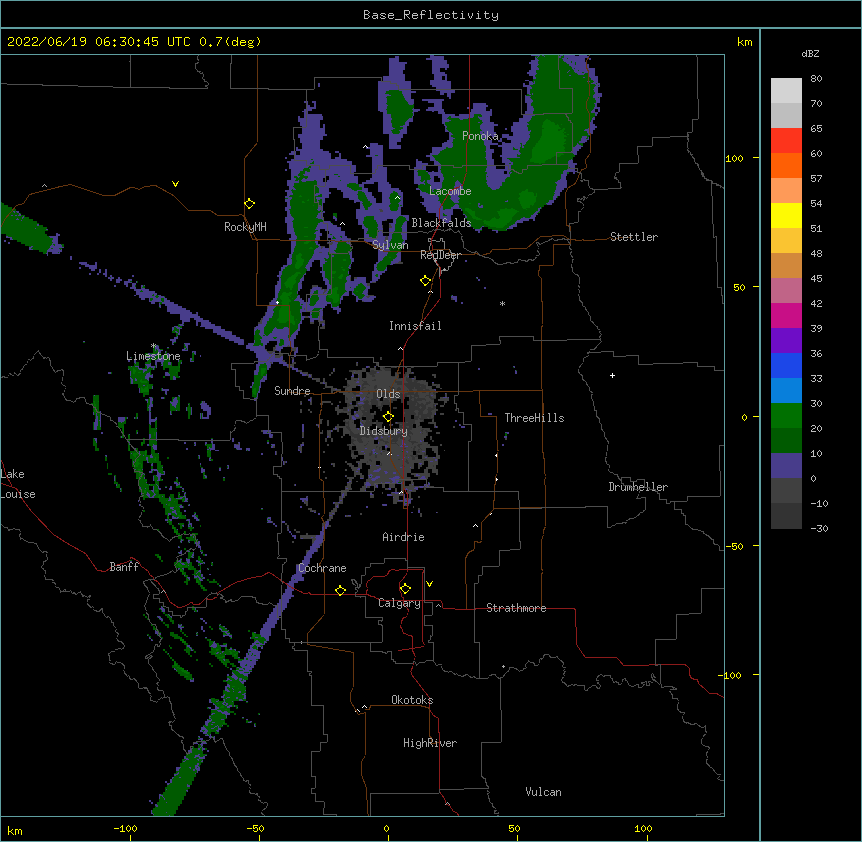Select the Lake Louise label at left edge

click(18, 484)
